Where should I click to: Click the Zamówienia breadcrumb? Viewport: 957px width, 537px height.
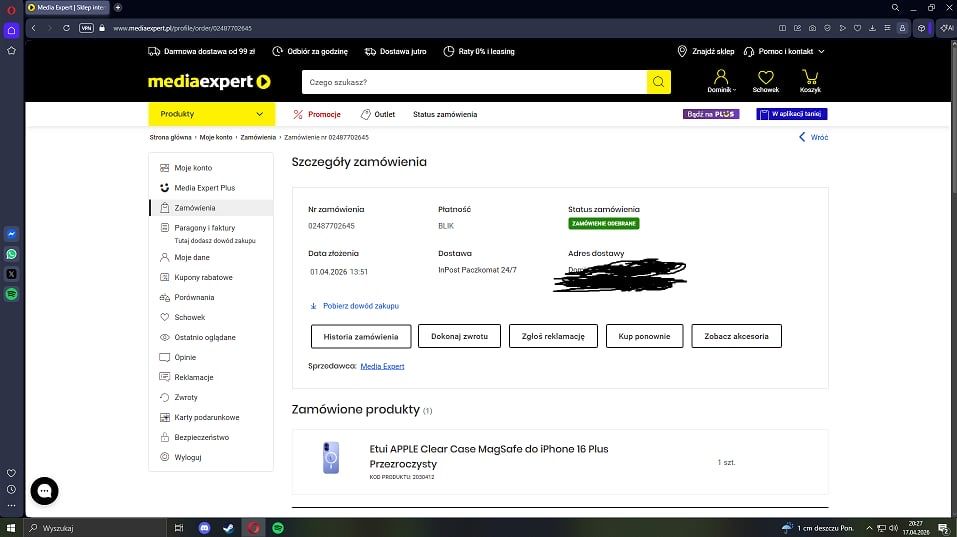(258, 137)
